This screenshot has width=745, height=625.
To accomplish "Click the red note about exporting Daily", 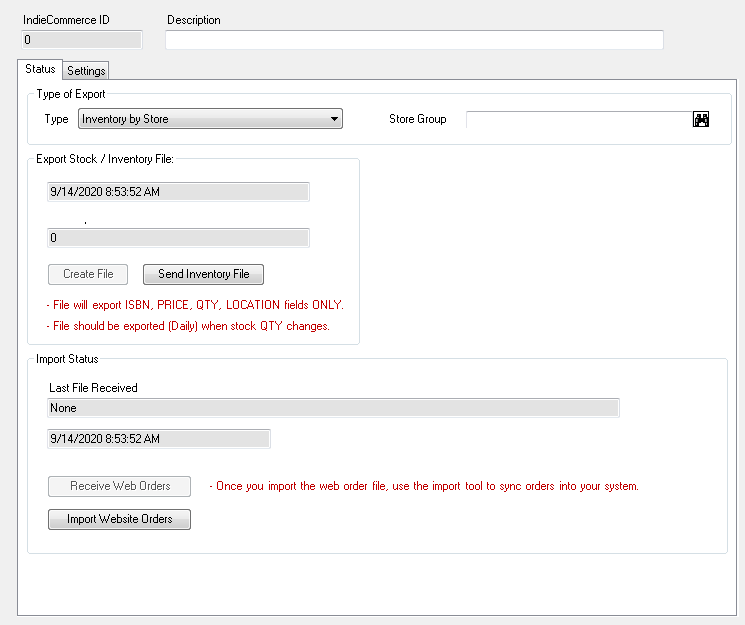I will pyautogui.click(x=188, y=326).
